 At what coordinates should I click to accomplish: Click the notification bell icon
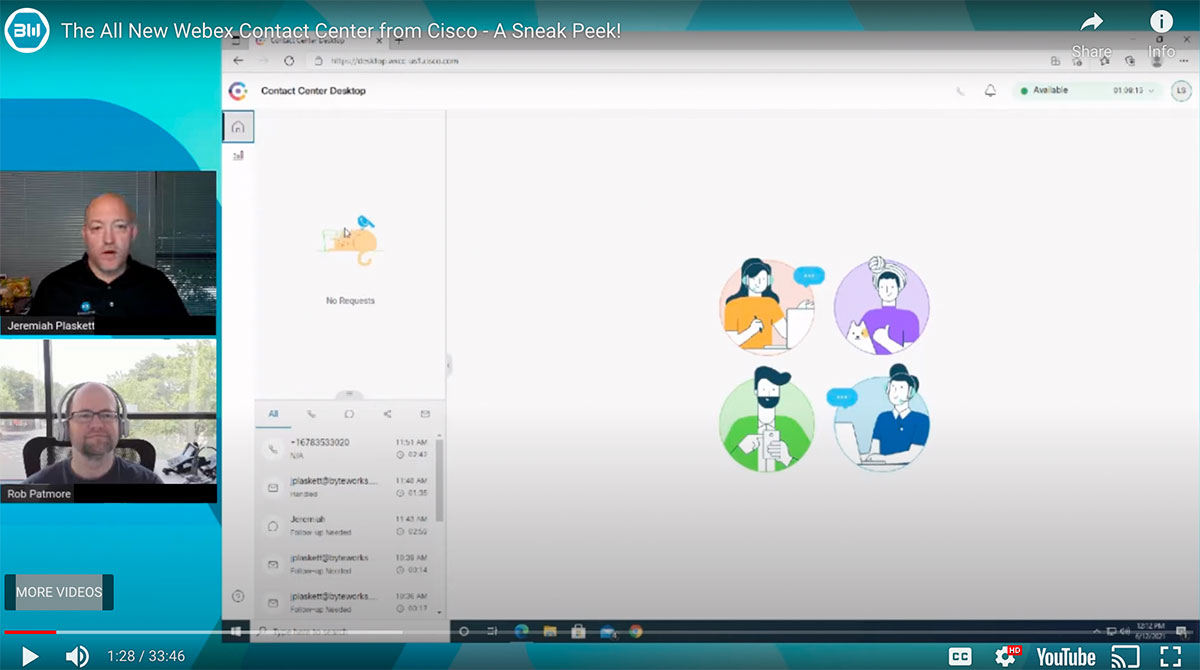coord(989,90)
